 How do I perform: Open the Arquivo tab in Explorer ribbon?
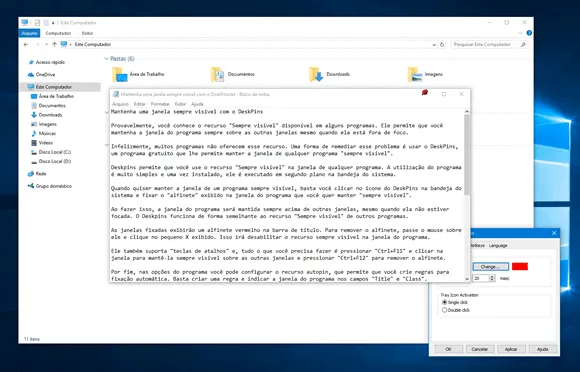click(29, 33)
